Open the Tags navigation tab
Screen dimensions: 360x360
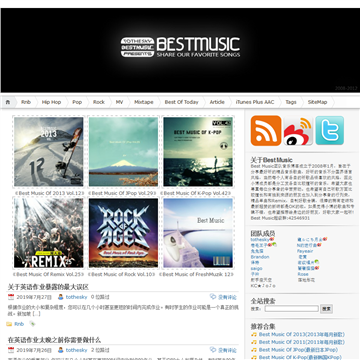[291, 102]
